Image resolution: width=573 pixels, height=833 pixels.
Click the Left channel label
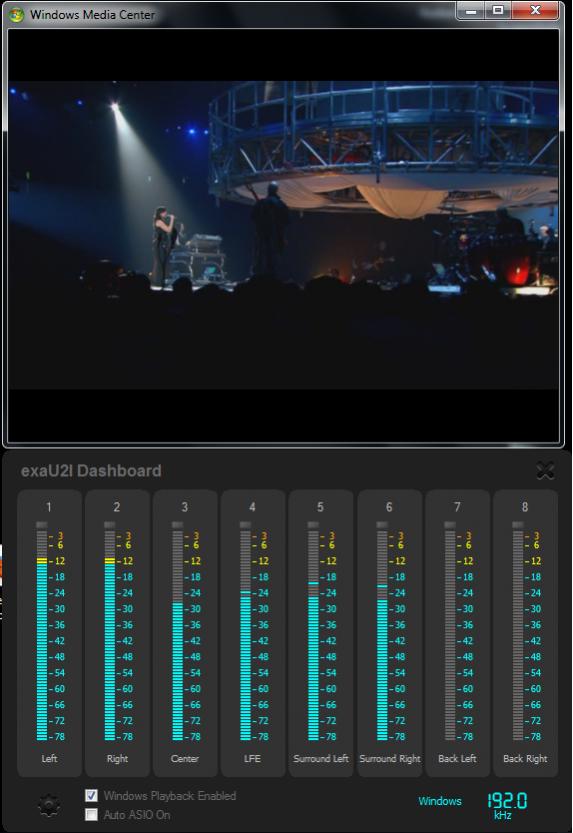[49, 758]
